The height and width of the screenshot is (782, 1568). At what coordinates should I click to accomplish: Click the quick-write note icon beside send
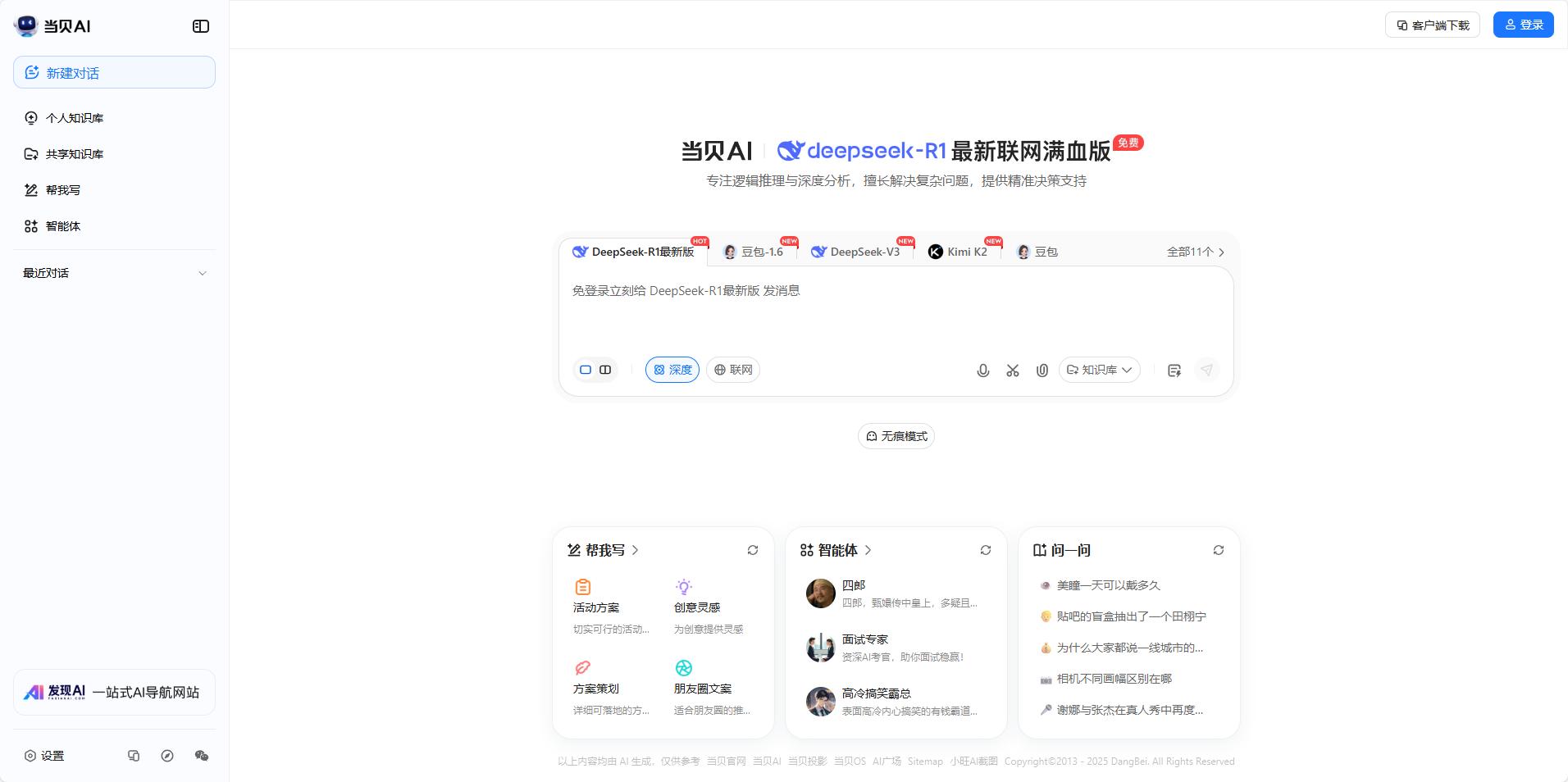(1174, 371)
